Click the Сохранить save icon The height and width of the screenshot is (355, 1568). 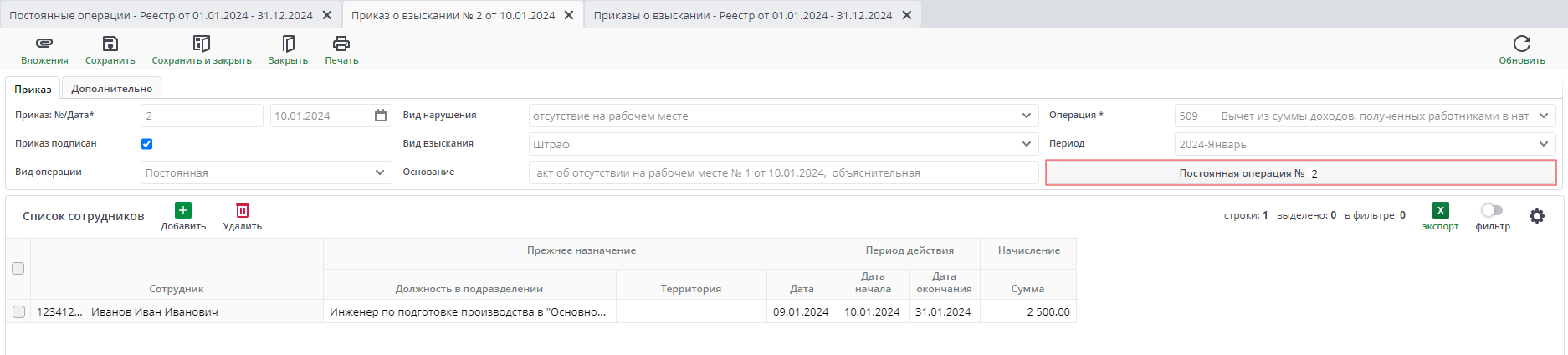110,44
